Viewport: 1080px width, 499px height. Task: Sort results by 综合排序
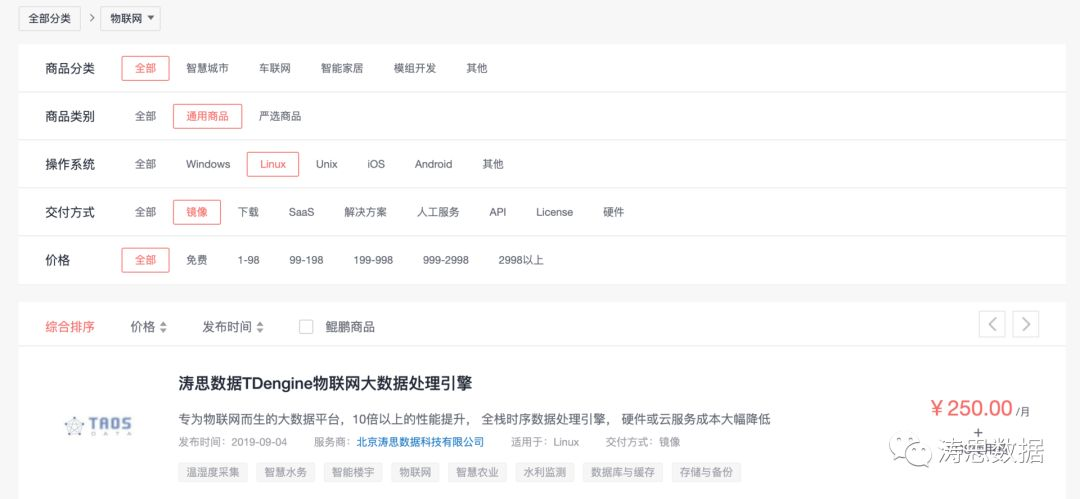pos(70,327)
